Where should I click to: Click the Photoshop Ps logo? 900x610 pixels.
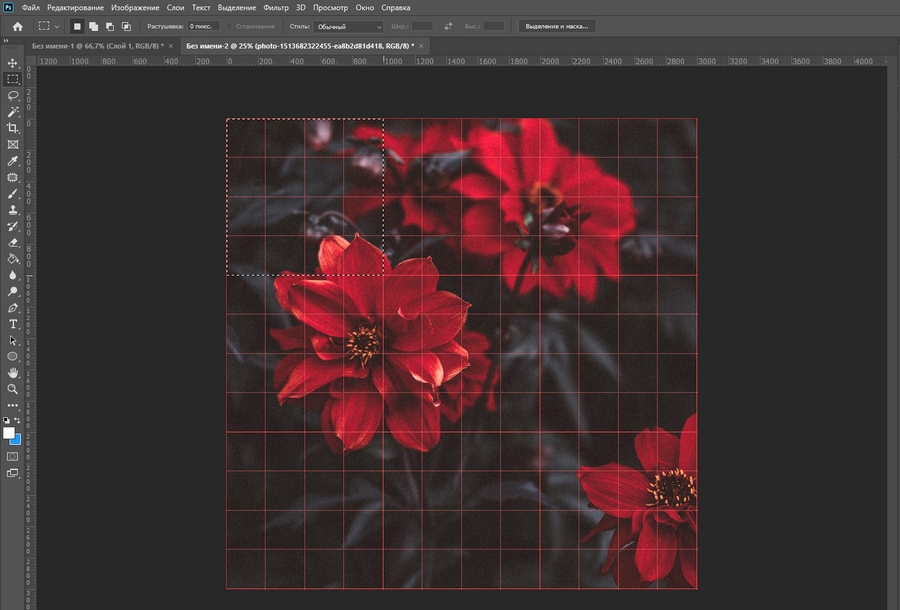tap(8, 7)
